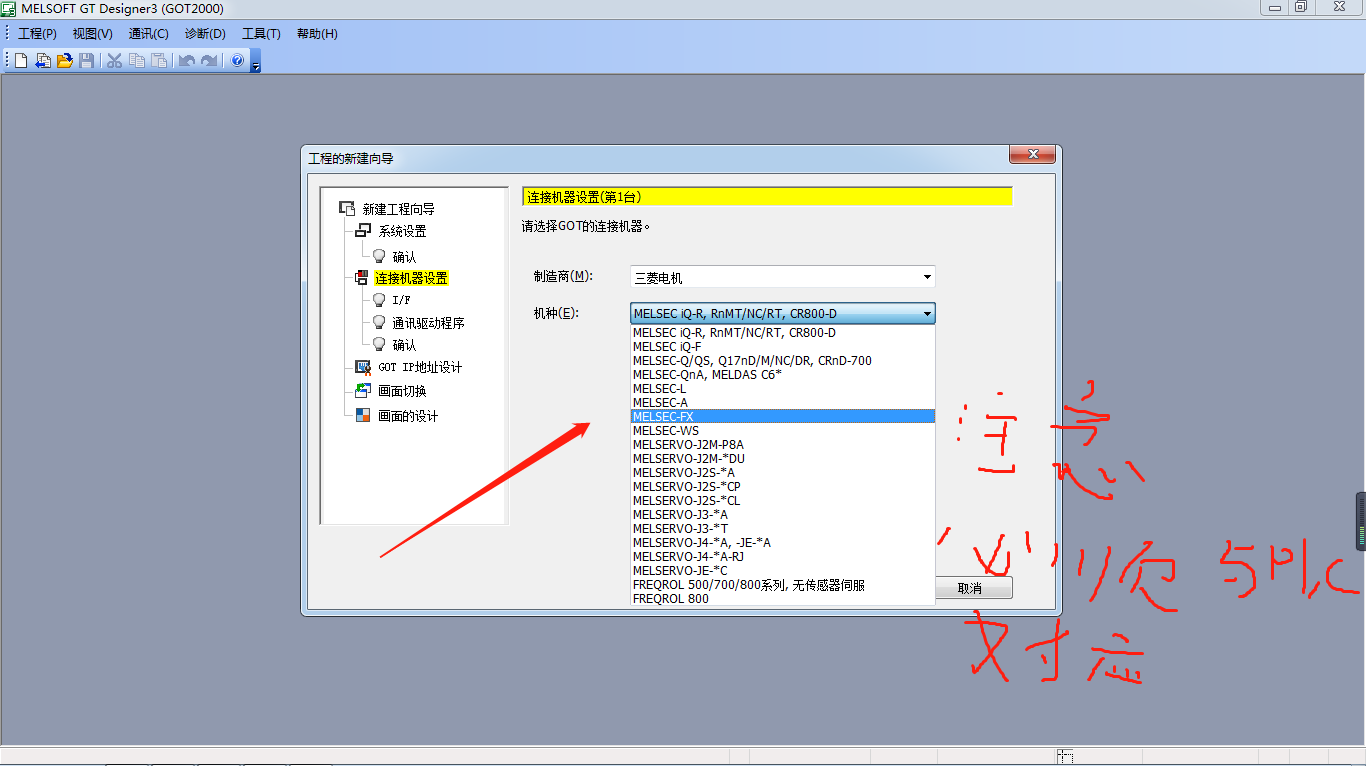Choose MELSEC iQ-F from the list

pos(783,347)
